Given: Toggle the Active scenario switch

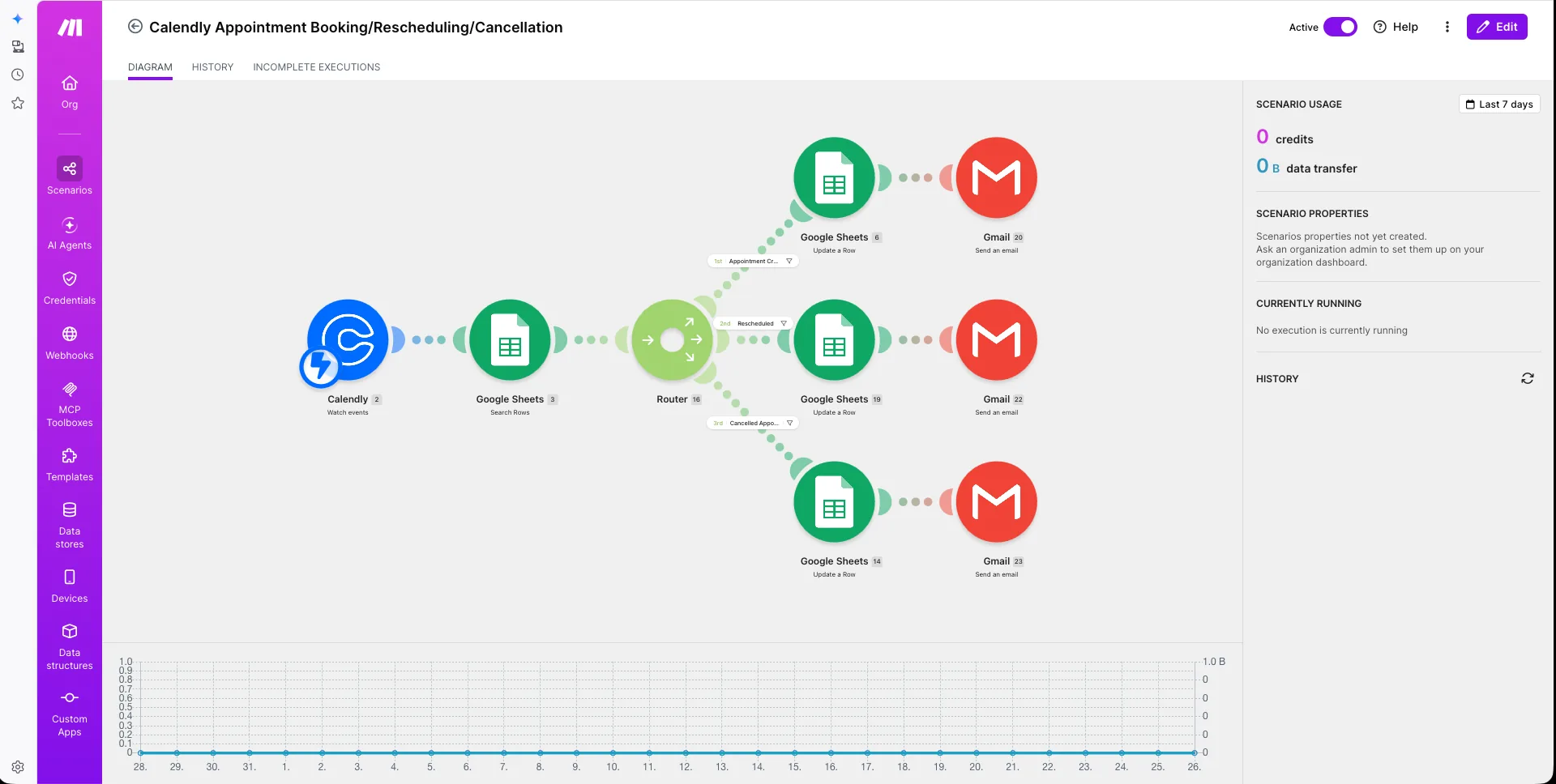Looking at the screenshot, I should click(1340, 27).
